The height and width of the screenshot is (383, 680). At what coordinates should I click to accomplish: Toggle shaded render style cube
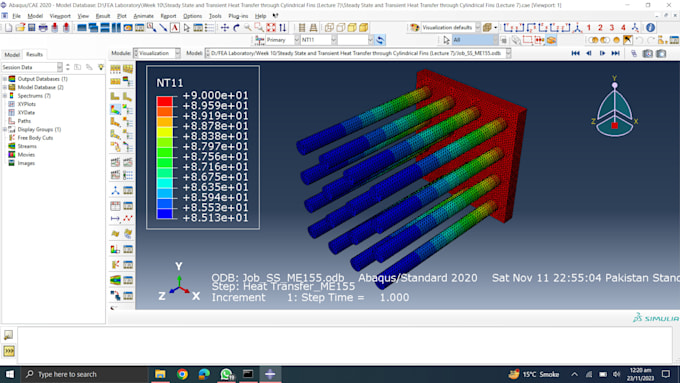point(363,27)
